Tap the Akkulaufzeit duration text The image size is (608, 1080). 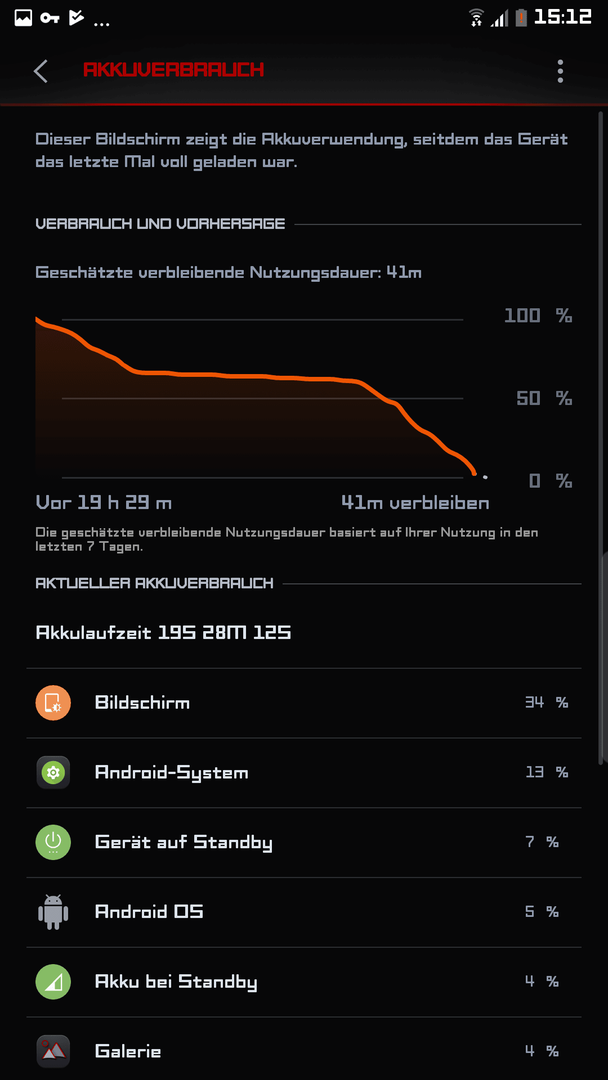coord(163,632)
